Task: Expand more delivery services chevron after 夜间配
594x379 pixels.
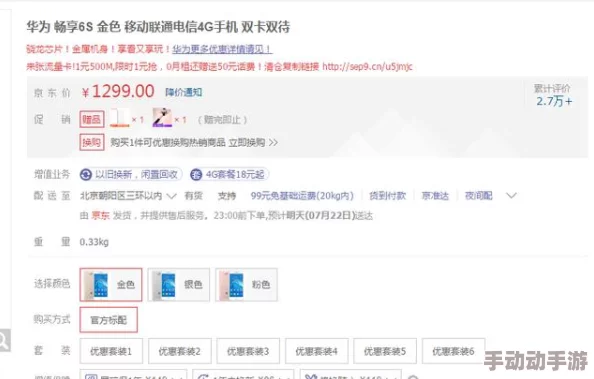Action: [511, 196]
